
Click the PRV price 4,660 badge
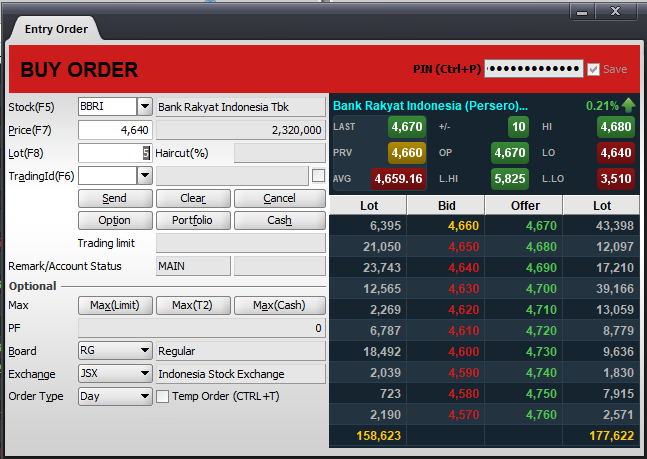pyautogui.click(x=407, y=153)
